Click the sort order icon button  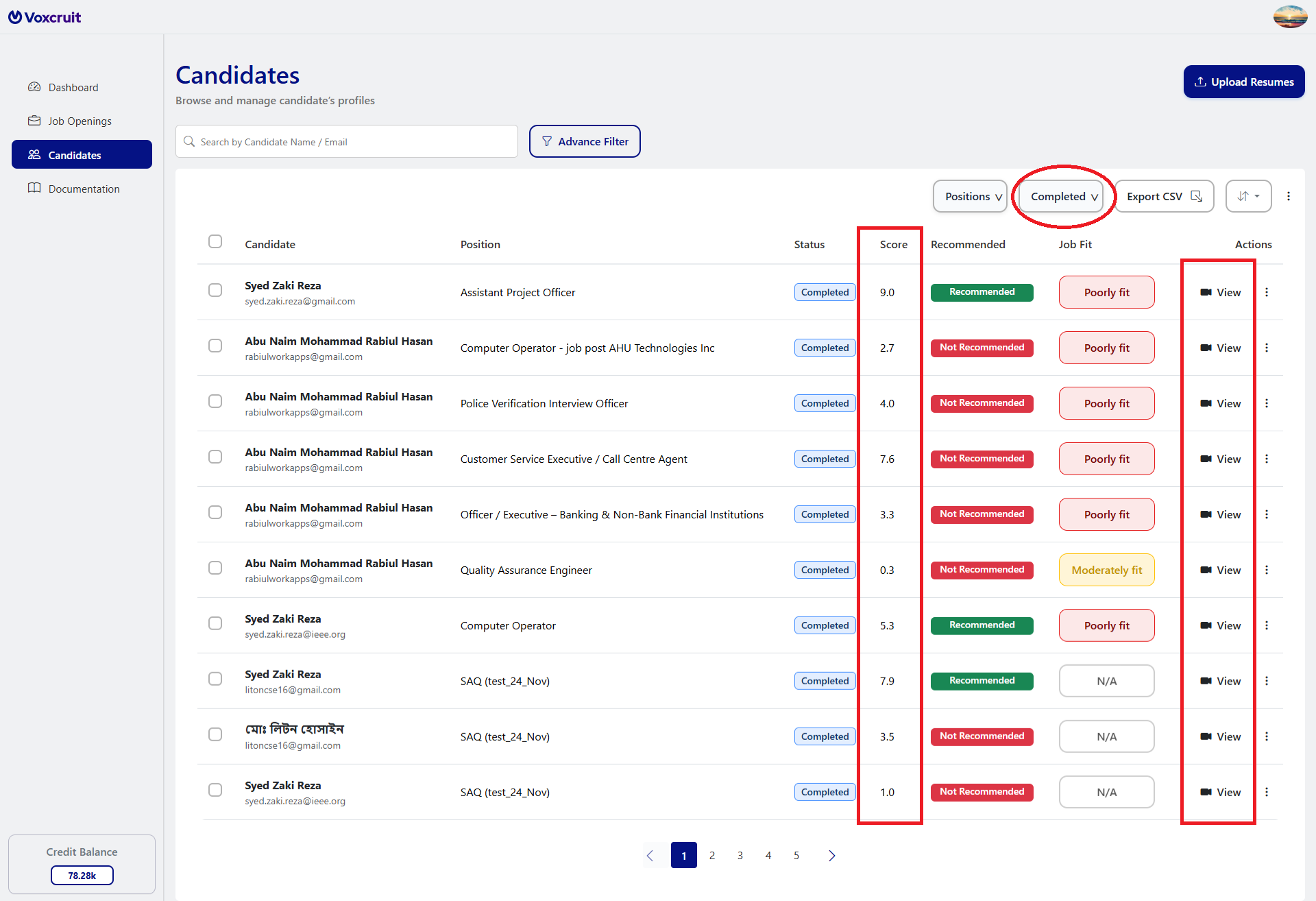(x=1248, y=196)
